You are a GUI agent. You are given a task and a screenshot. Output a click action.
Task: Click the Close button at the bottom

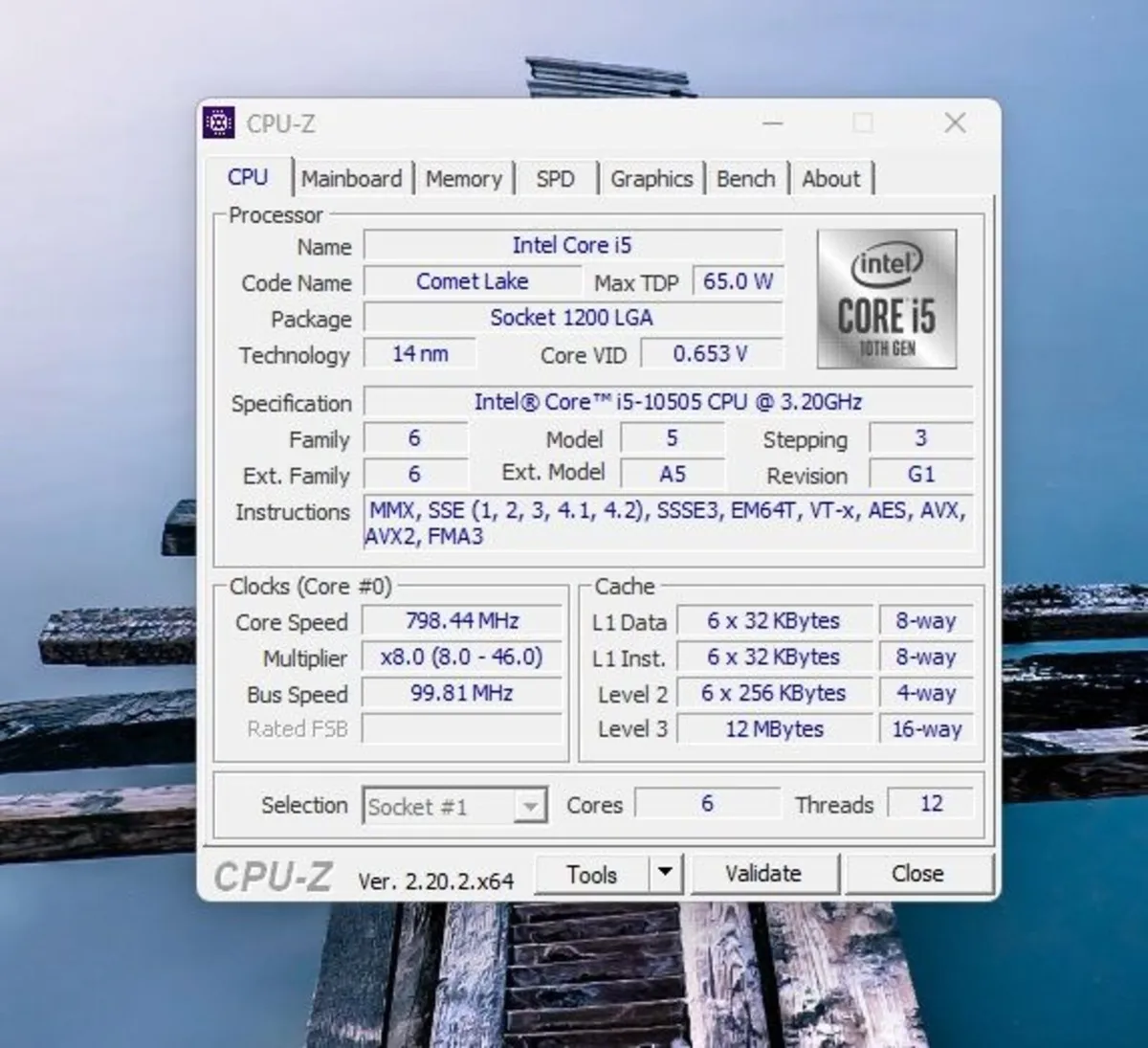(x=917, y=874)
